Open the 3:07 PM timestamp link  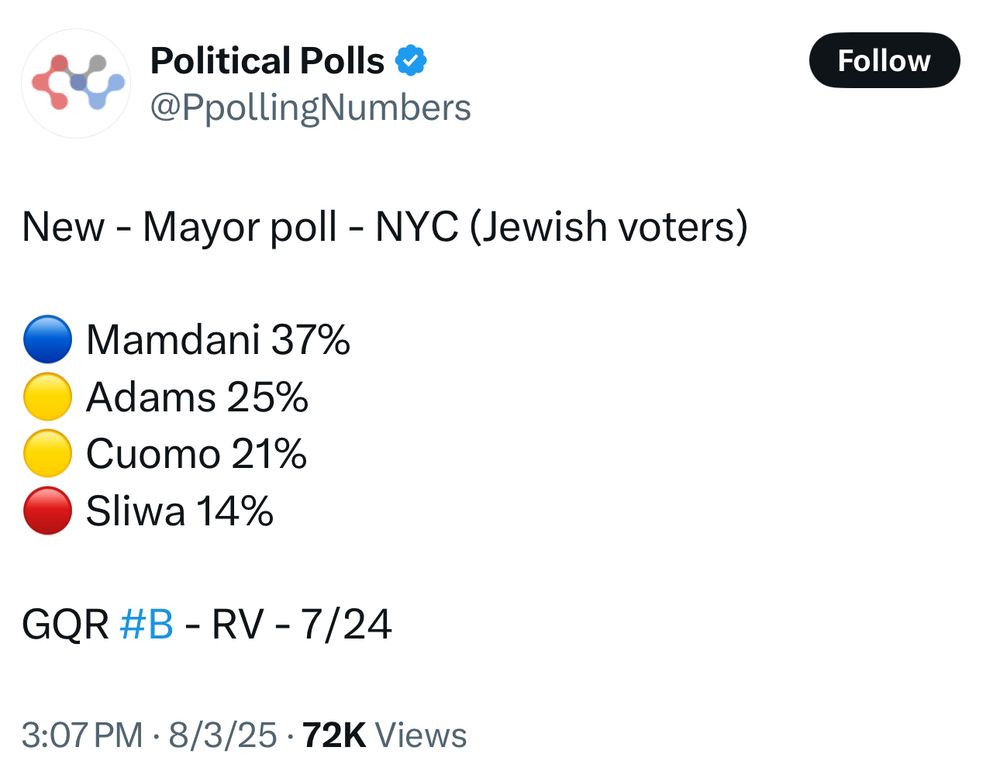tap(82, 735)
